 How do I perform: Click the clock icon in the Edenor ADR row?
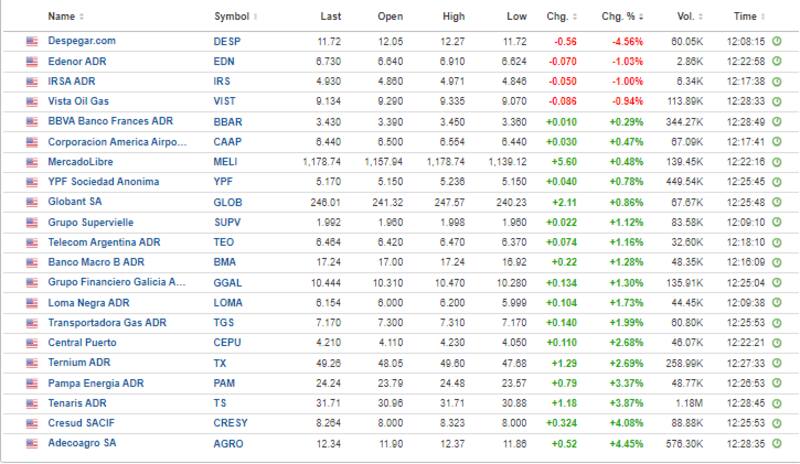(x=776, y=61)
